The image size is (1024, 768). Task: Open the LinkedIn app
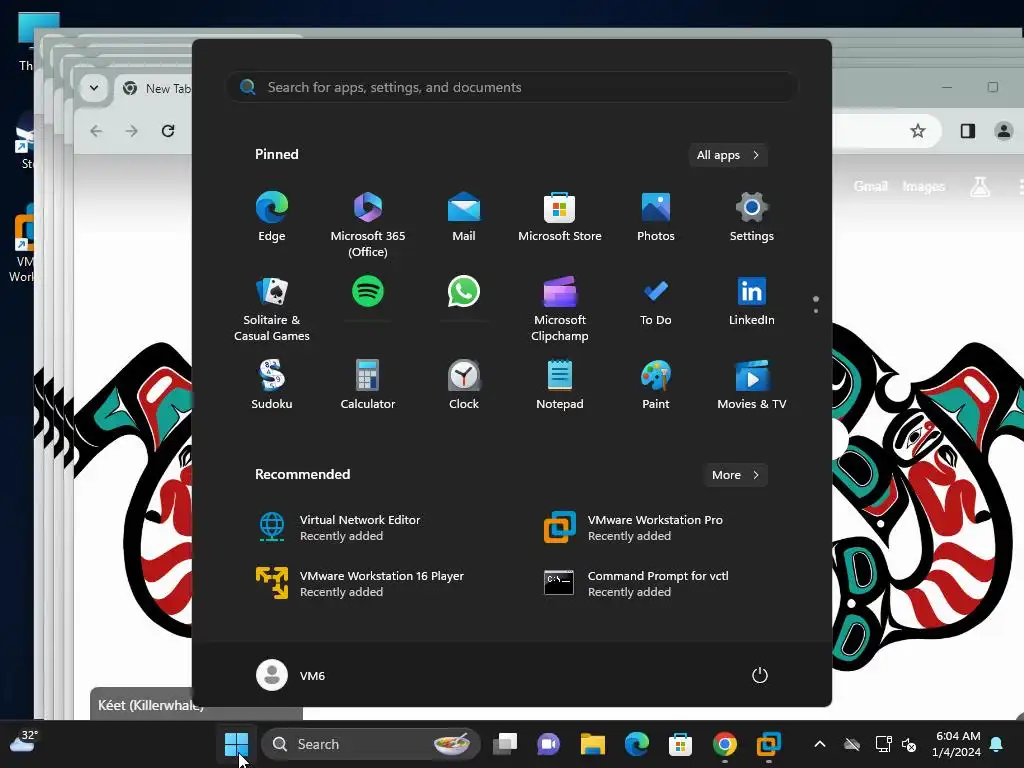752,302
